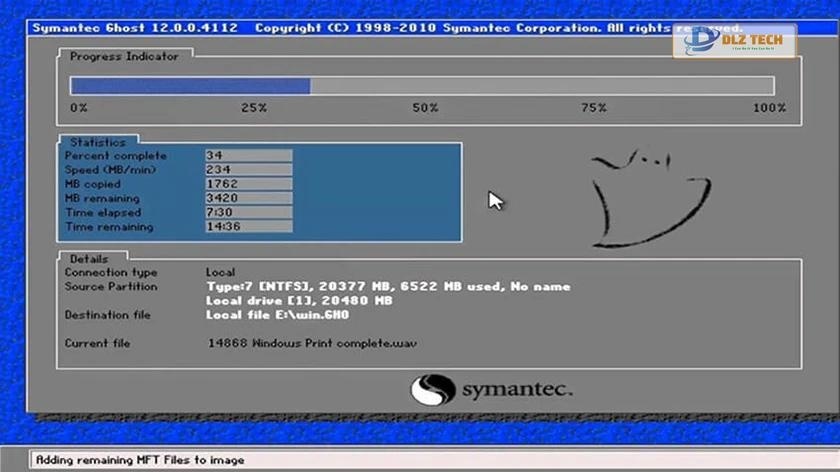Click the filled portion of the progress bar
This screenshot has height=472, width=840.
[x=189, y=86]
